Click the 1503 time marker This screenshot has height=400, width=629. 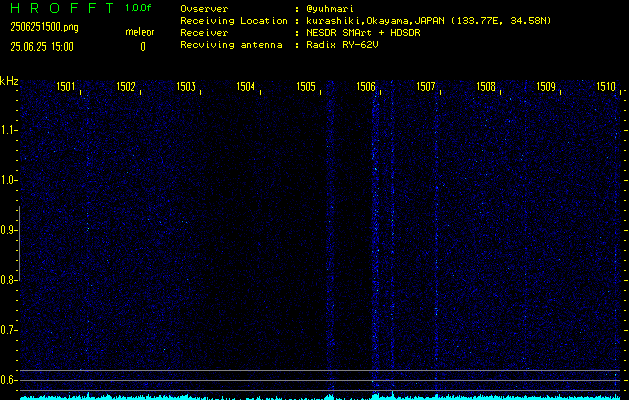(186, 87)
